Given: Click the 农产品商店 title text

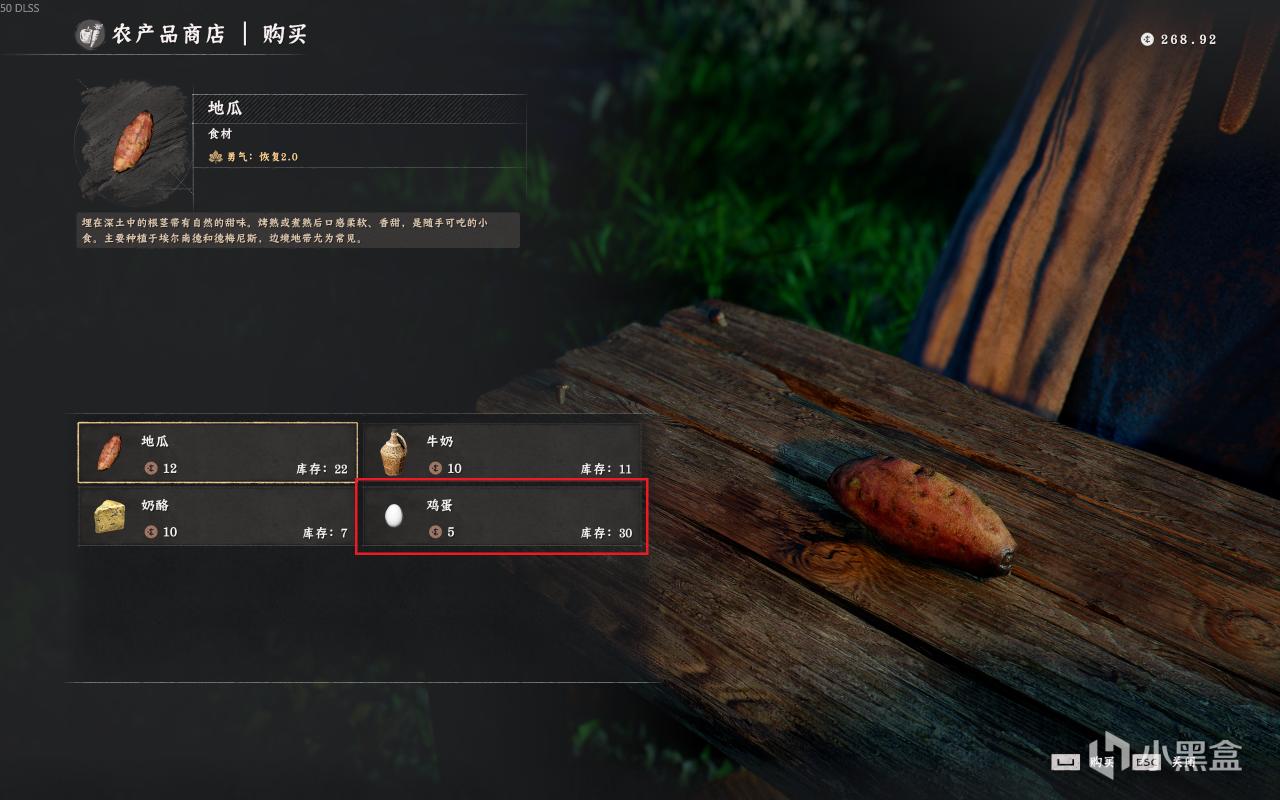Looking at the screenshot, I should click(168, 34).
